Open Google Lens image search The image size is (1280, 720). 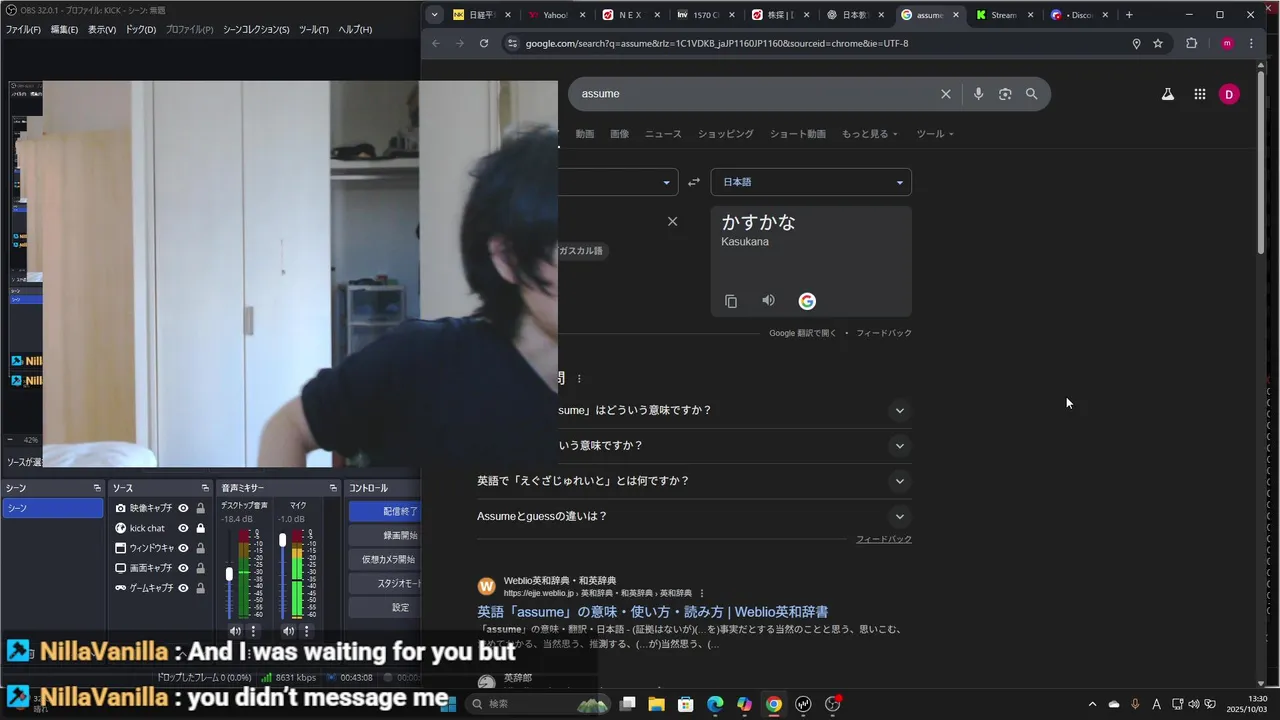(x=1005, y=94)
